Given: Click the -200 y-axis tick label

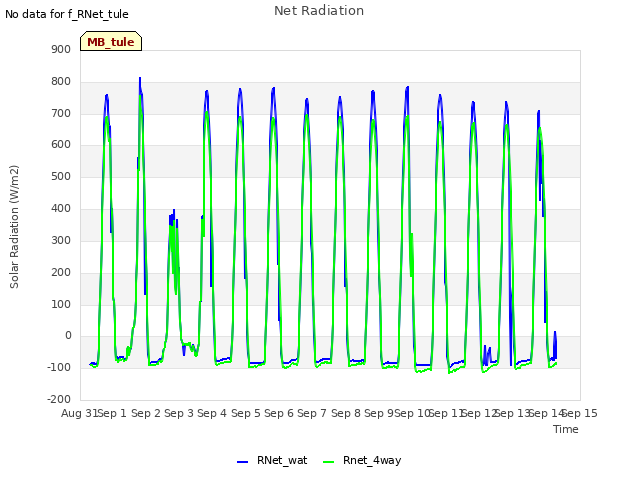Looking at the screenshot, I should click(59, 399).
